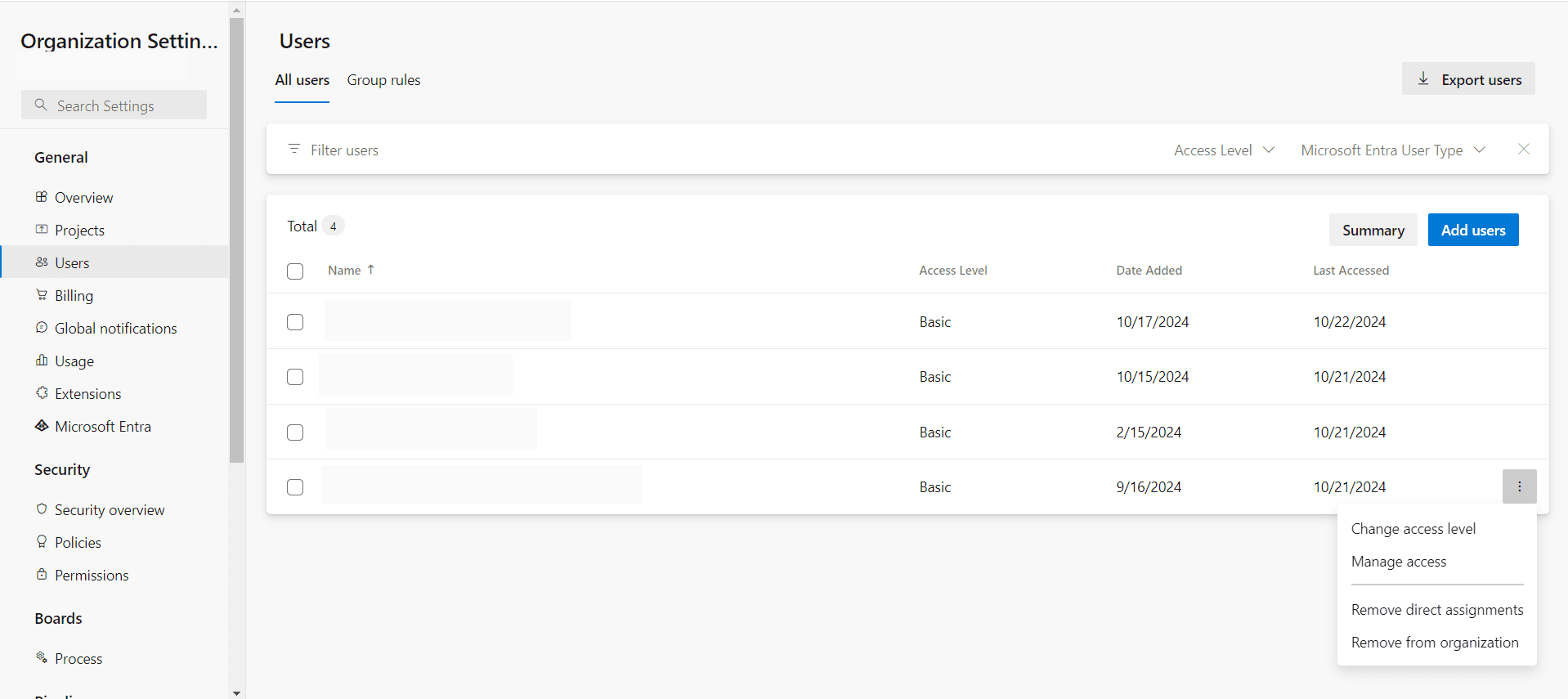Image resolution: width=1568 pixels, height=699 pixels.
Task: Click the sidebar vertical scrollbar thumb
Action: click(237, 245)
